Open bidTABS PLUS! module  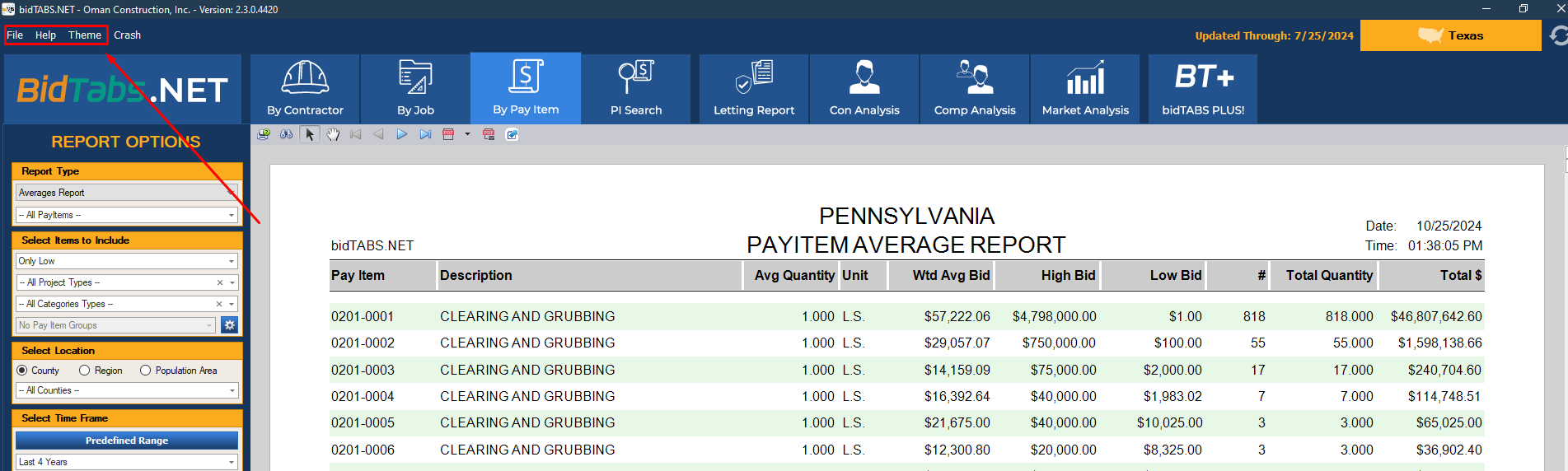1203,89
